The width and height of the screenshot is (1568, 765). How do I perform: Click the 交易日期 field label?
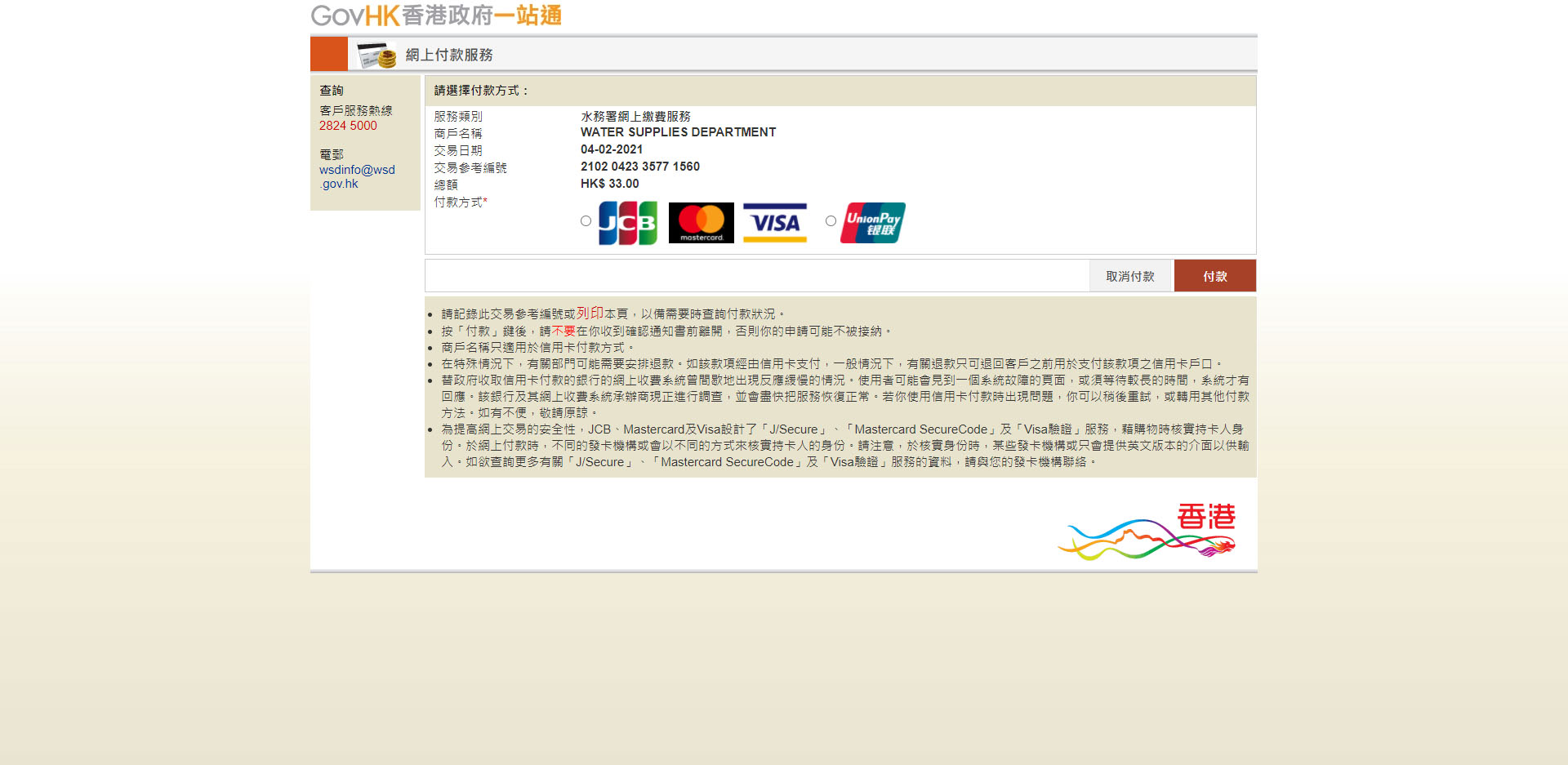click(458, 150)
